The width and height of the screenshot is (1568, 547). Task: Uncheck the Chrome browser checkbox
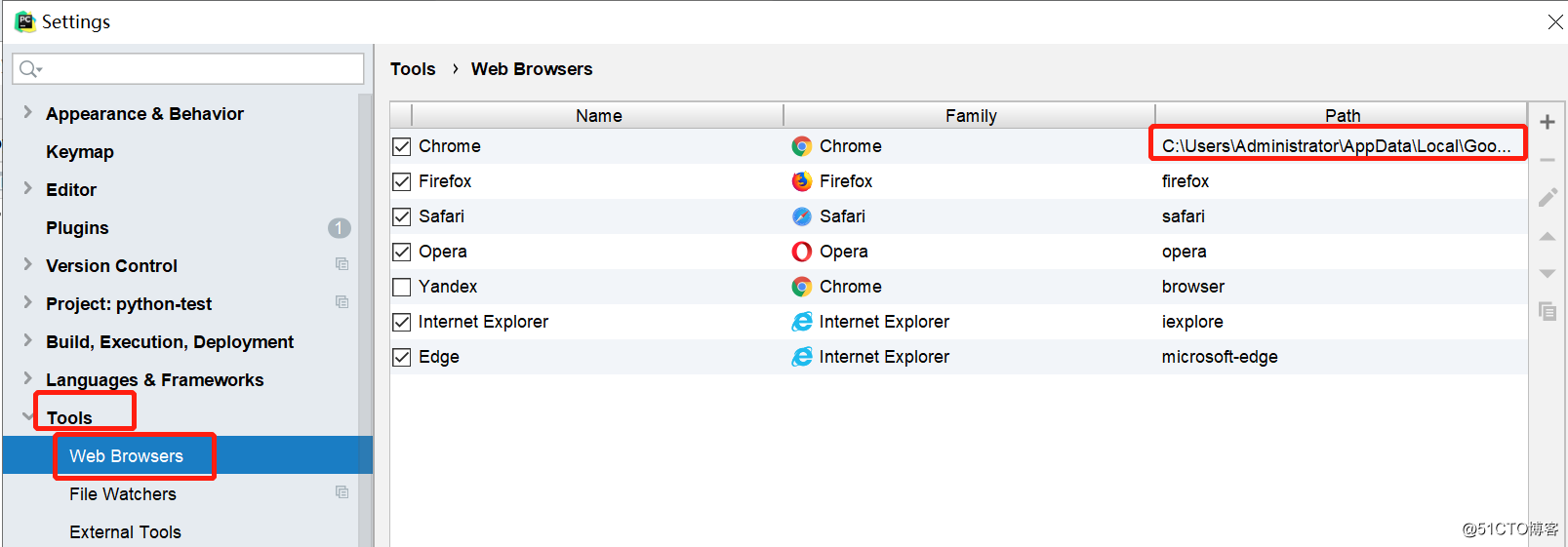401,146
